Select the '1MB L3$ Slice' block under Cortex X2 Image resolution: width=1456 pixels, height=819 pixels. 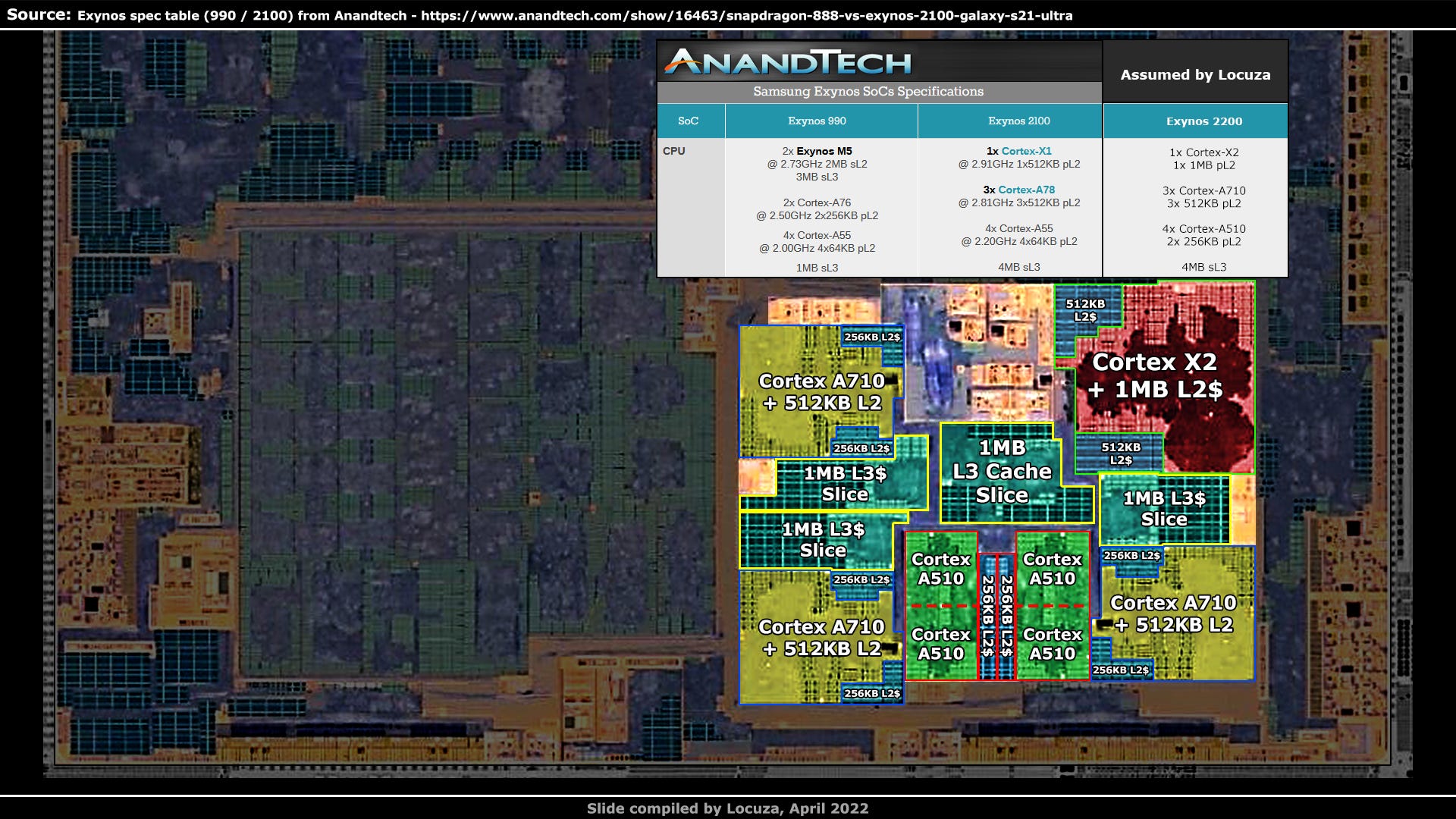[x=1164, y=509]
